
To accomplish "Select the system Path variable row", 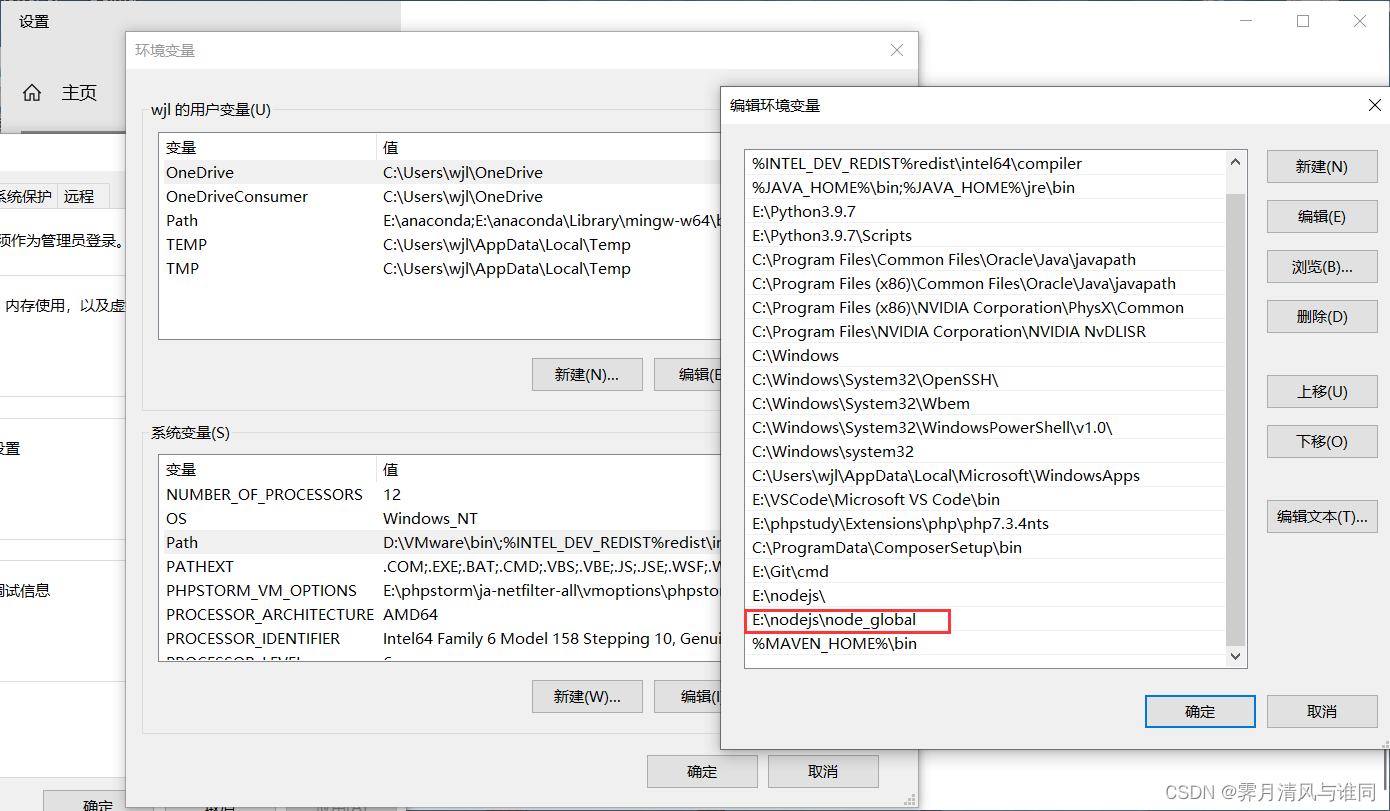I will 440,543.
